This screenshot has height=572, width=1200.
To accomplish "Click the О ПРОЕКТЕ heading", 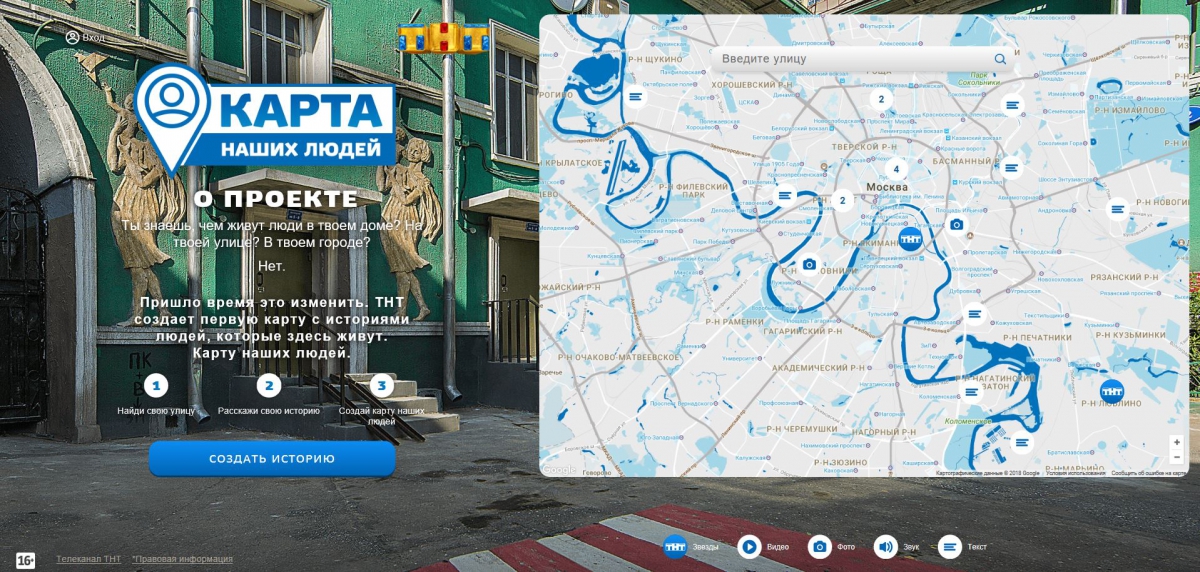I will point(275,199).
